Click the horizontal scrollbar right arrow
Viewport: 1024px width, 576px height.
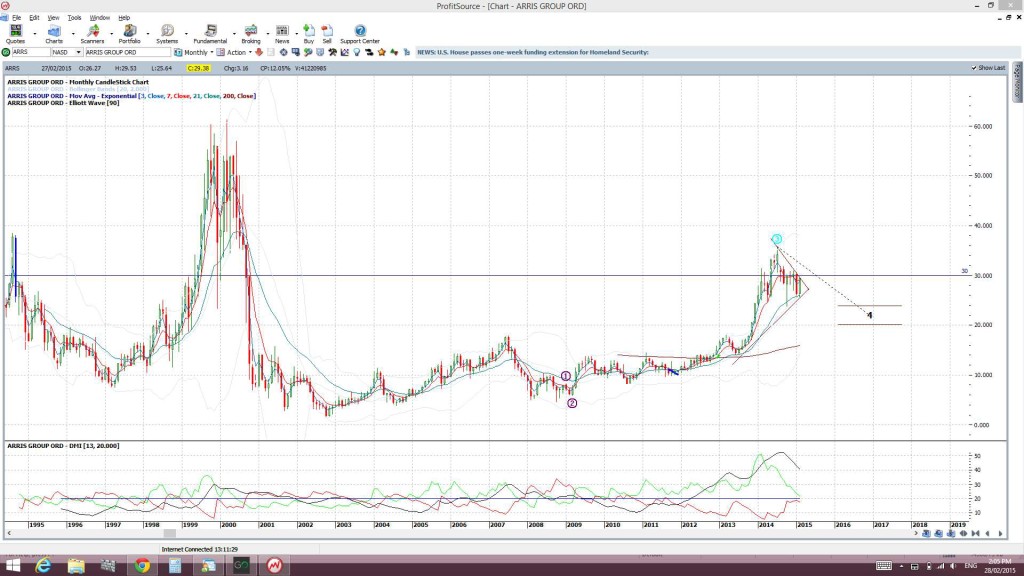916,534
